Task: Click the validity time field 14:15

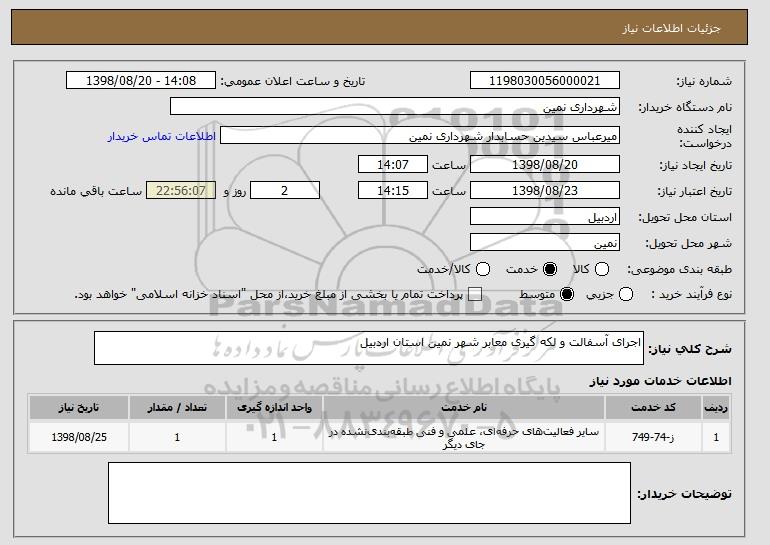Action: pyautogui.click(x=393, y=191)
